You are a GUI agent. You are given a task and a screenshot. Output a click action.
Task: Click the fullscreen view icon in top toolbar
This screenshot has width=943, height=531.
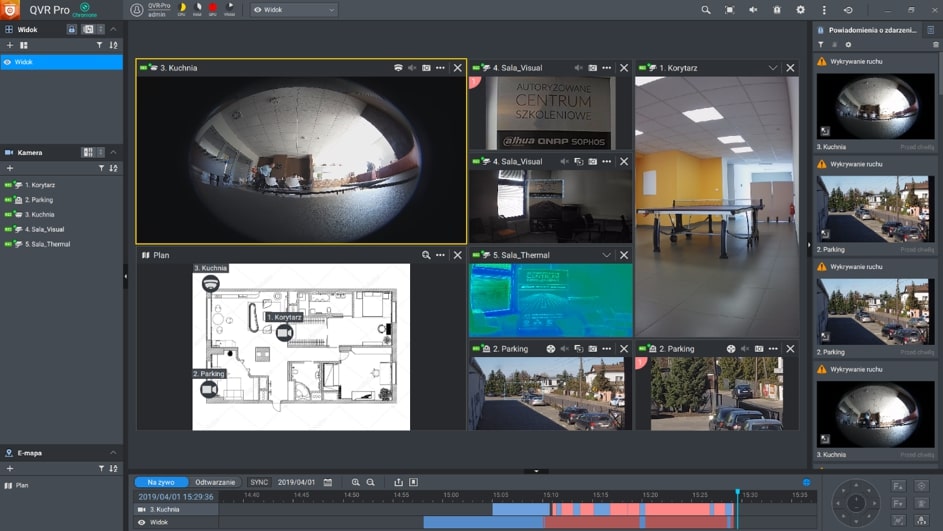coord(729,10)
